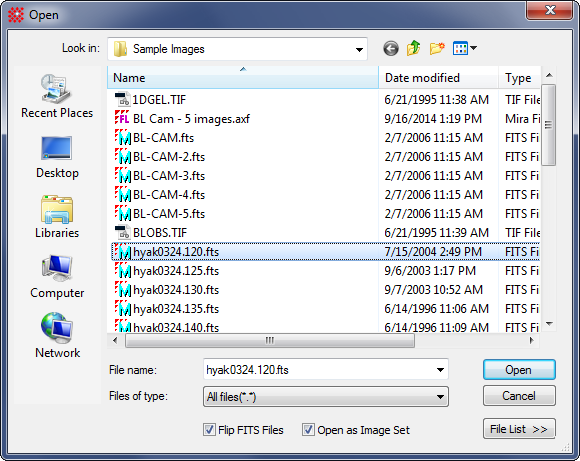Expand the Files of type dropdown
580x461 pixels.
[x=440, y=397]
